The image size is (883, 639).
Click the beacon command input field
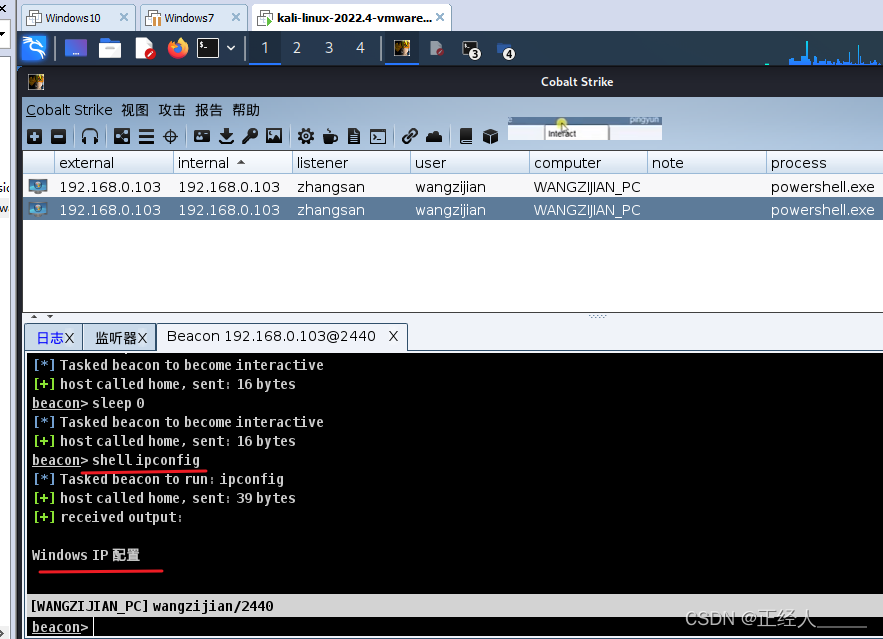487,627
